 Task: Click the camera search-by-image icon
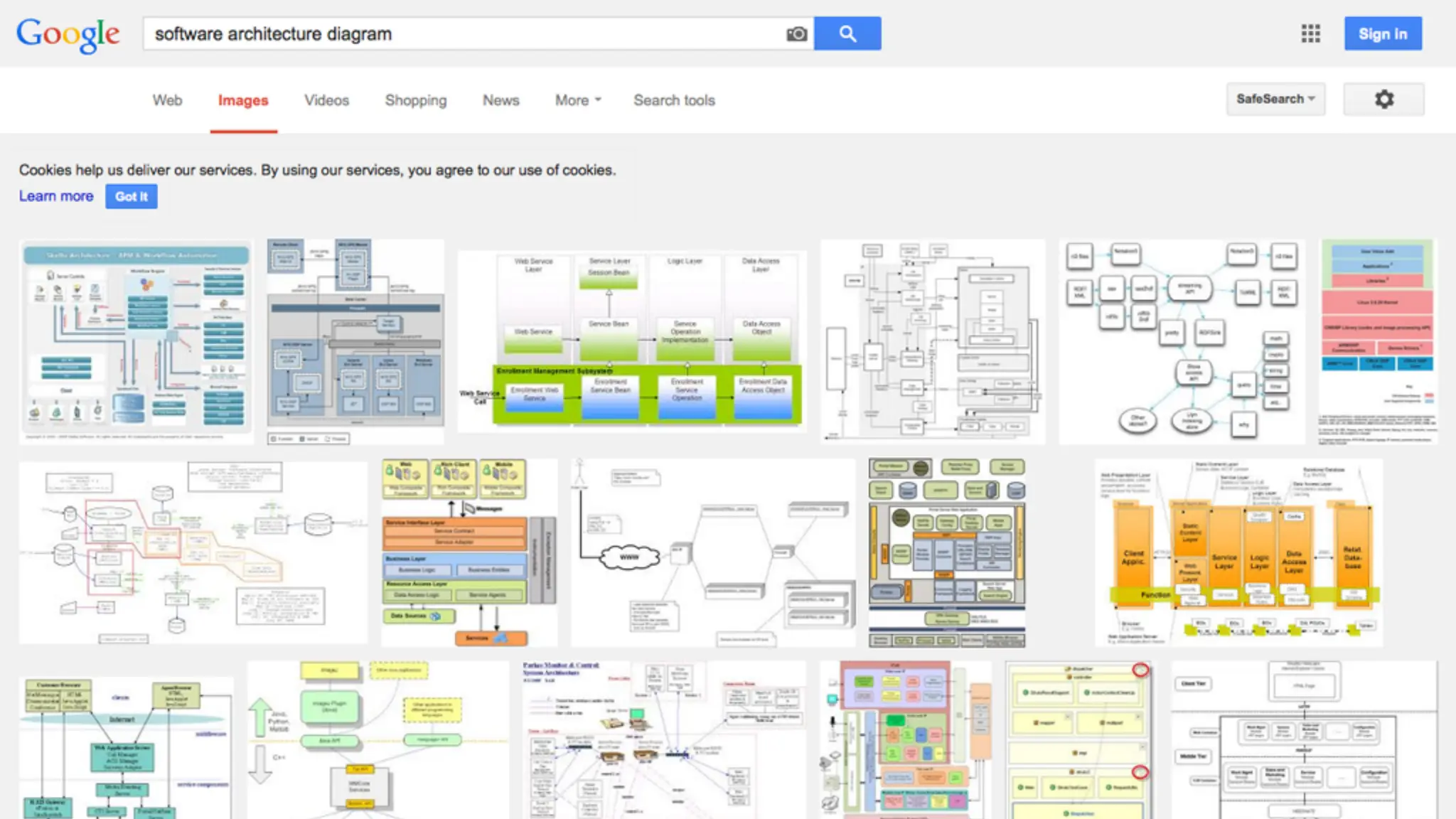point(796,33)
